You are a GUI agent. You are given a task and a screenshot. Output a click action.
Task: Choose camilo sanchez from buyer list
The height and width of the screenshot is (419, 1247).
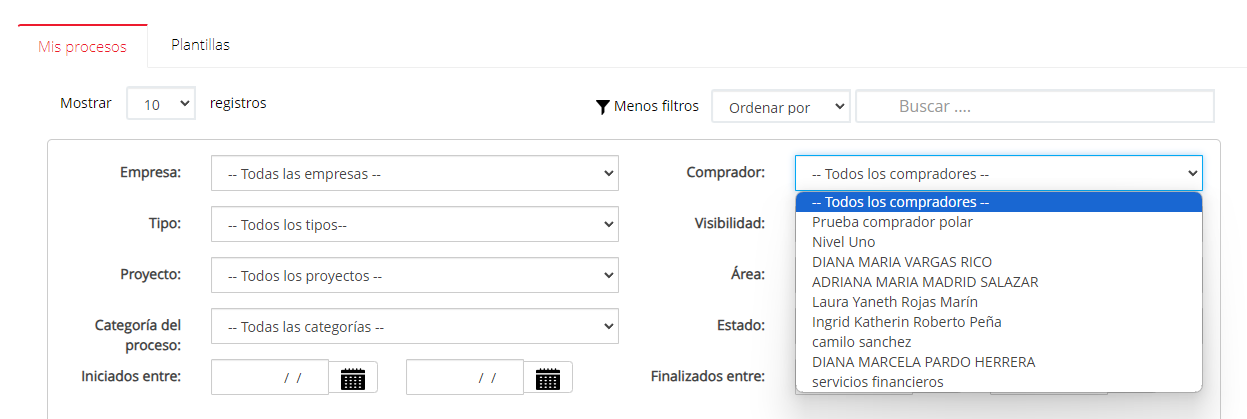point(861,342)
